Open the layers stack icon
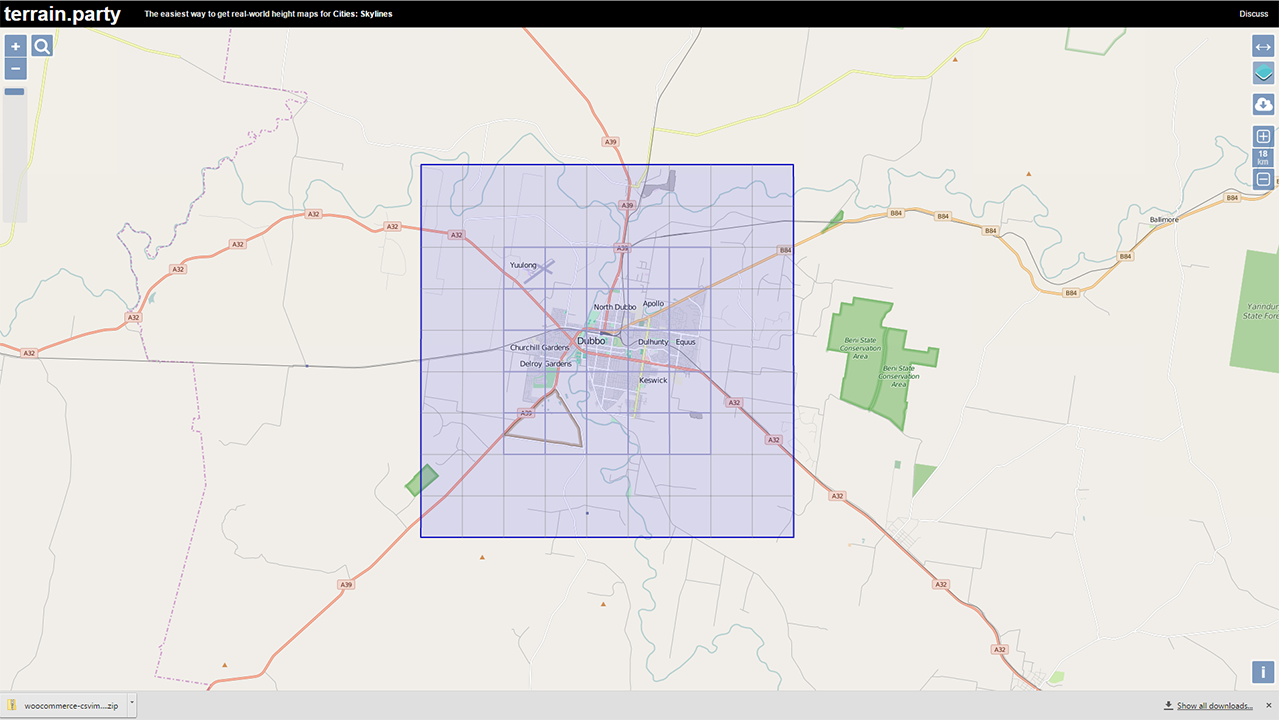The height and width of the screenshot is (720, 1279). pyautogui.click(x=1263, y=73)
